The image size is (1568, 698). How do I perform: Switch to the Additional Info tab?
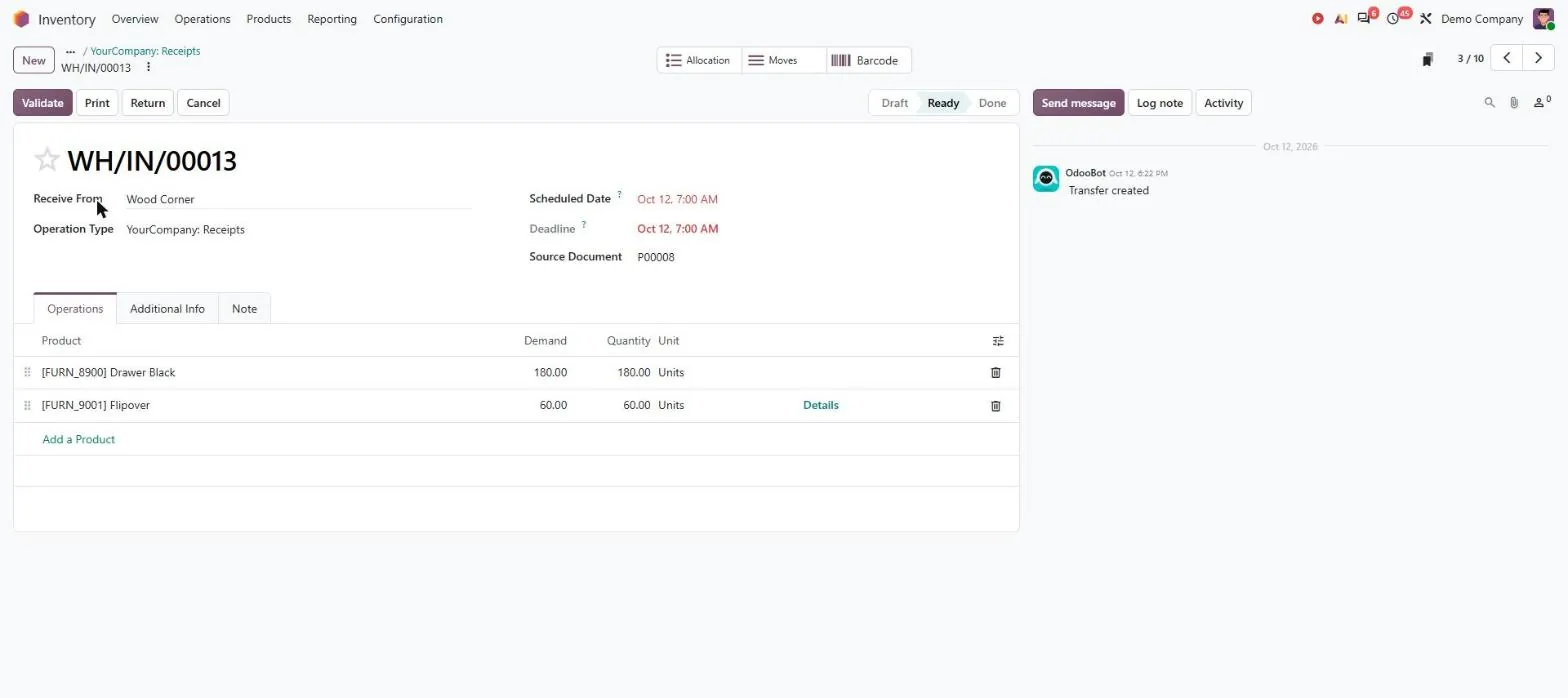pos(167,309)
